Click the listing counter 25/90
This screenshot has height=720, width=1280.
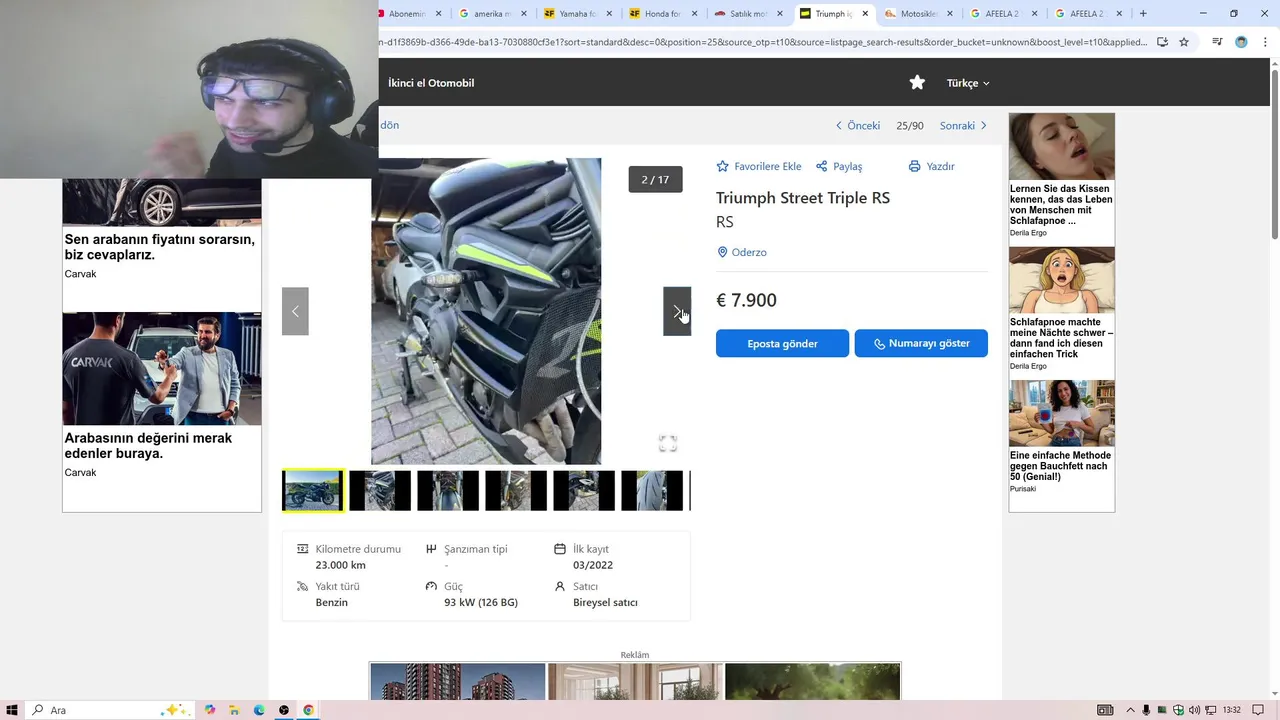pos(910,125)
